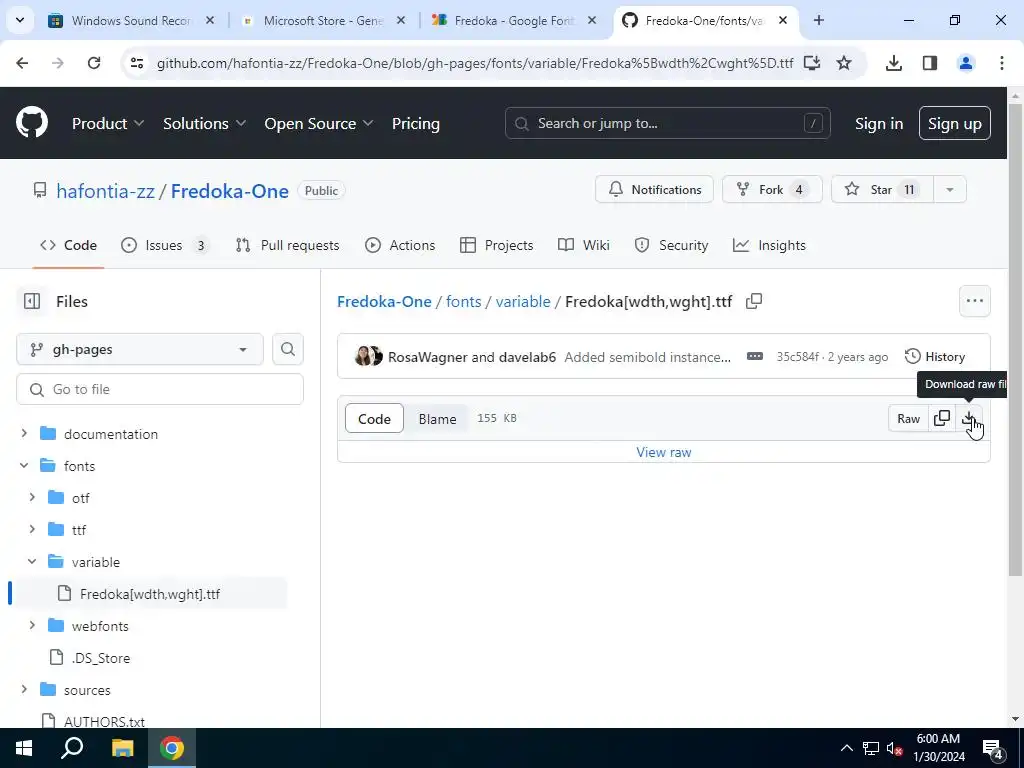Click the download raw file icon
The width and height of the screenshot is (1024, 768).
pos(970,419)
